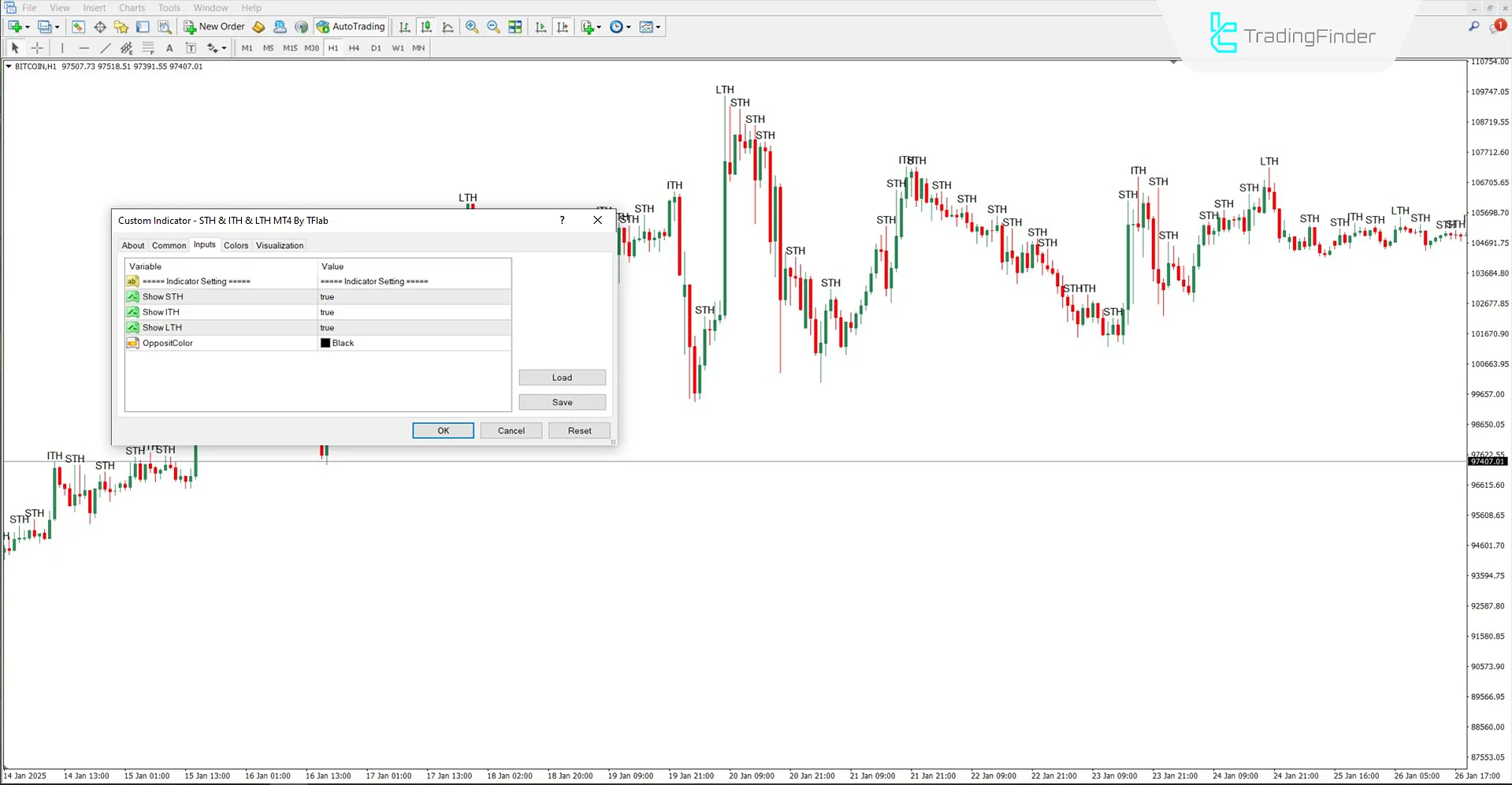Select the Show LTH true value
This screenshot has height=785, width=1512.
pyautogui.click(x=328, y=327)
